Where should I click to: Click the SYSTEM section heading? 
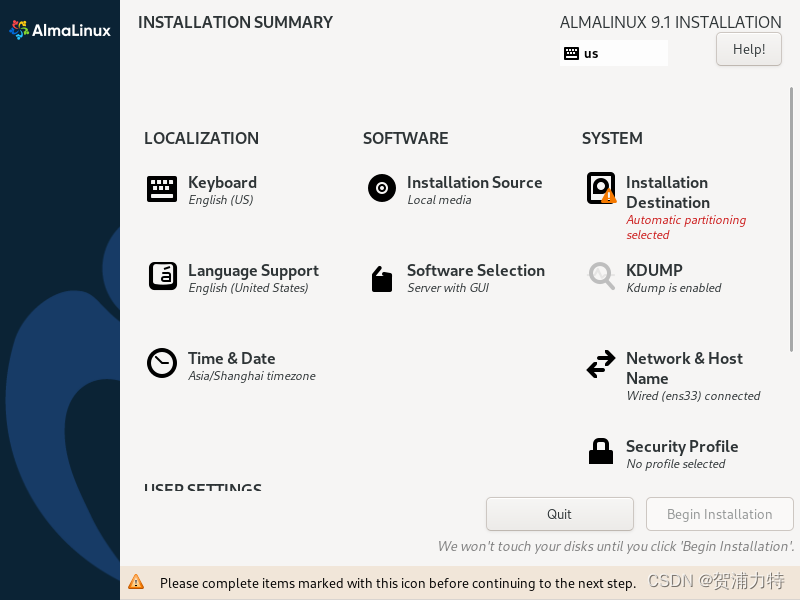(x=612, y=138)
